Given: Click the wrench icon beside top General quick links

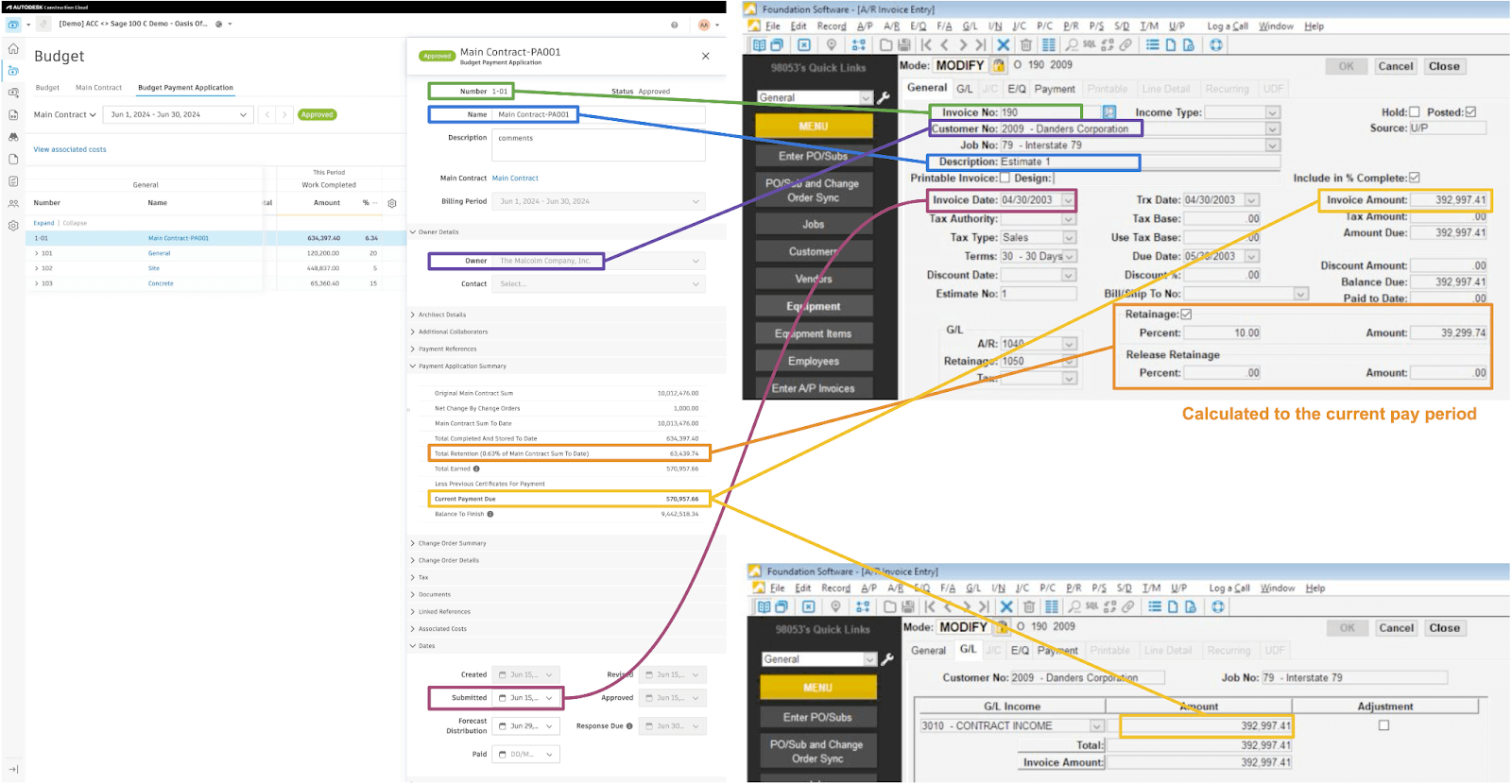Looking at the screenshot, I should [884, 97].
